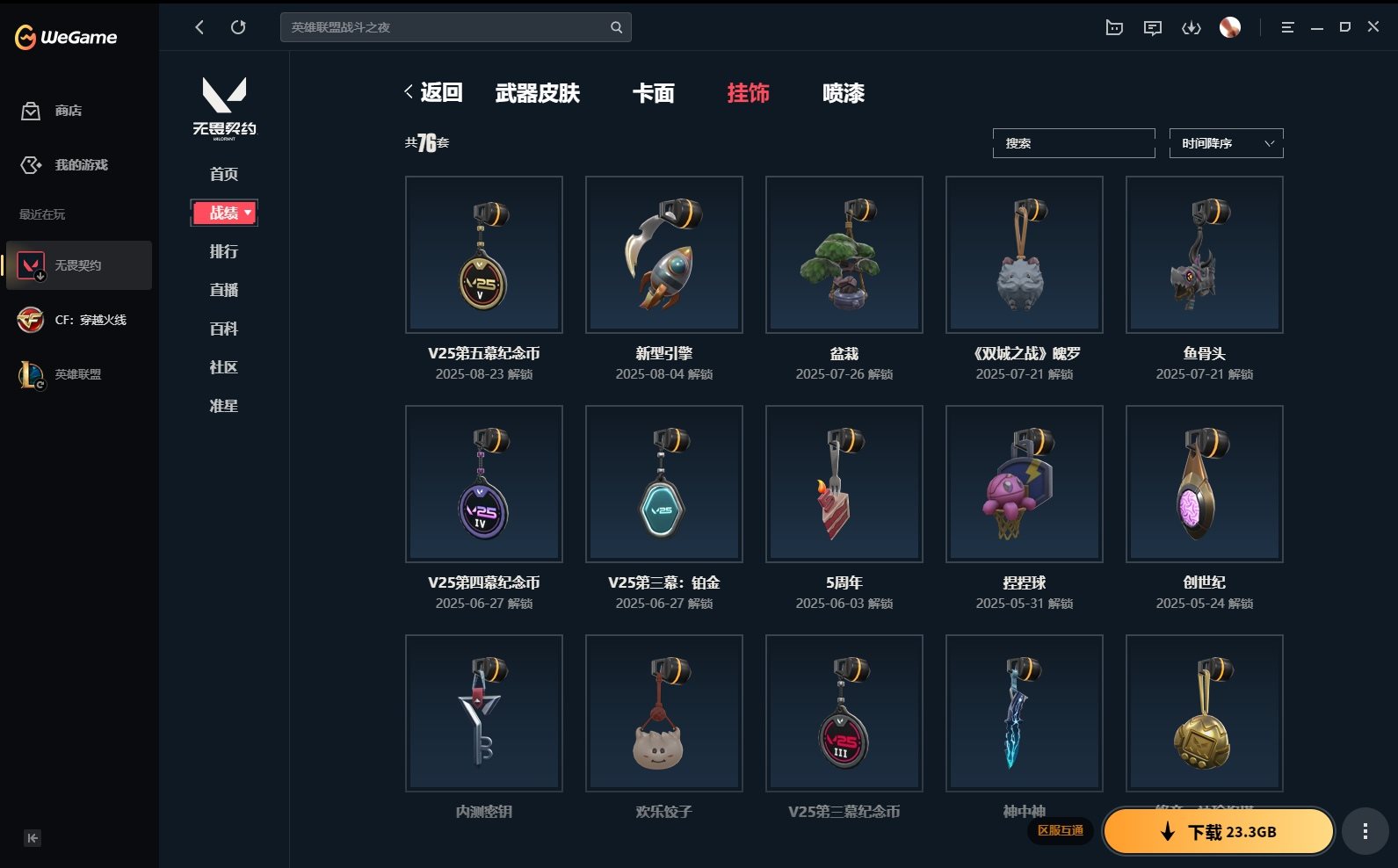The width and height of the screenshot is (1398, 868).
Task: Collapse the sidebar with the bottom-left icon
Action: point(33,838)
